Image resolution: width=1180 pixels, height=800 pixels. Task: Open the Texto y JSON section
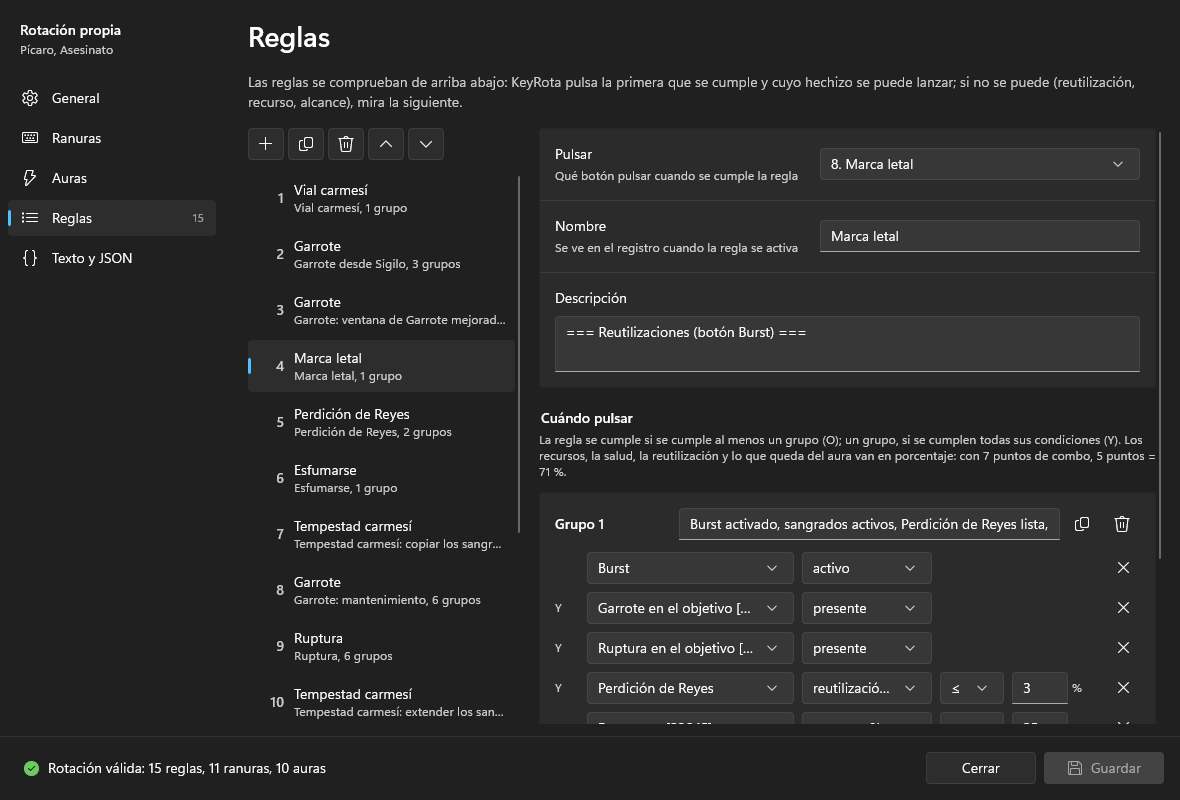(112, 257)
